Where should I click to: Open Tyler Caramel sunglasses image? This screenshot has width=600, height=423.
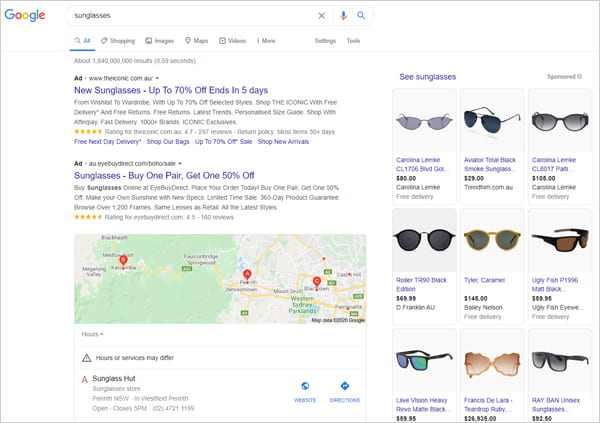492,240
